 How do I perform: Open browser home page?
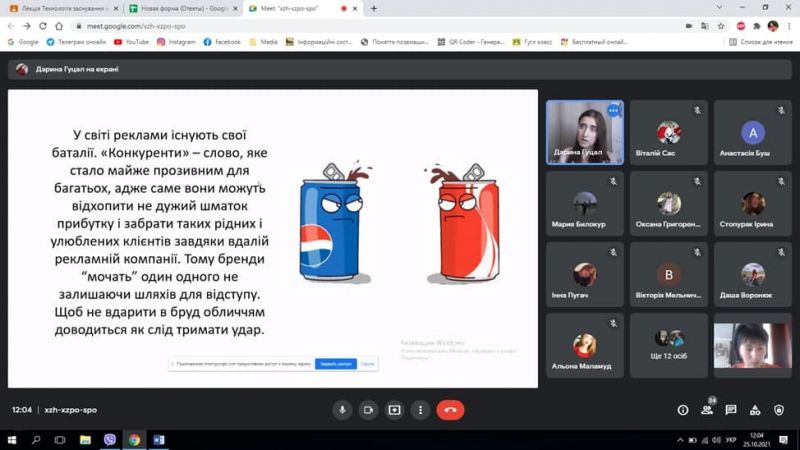[59, 26]
